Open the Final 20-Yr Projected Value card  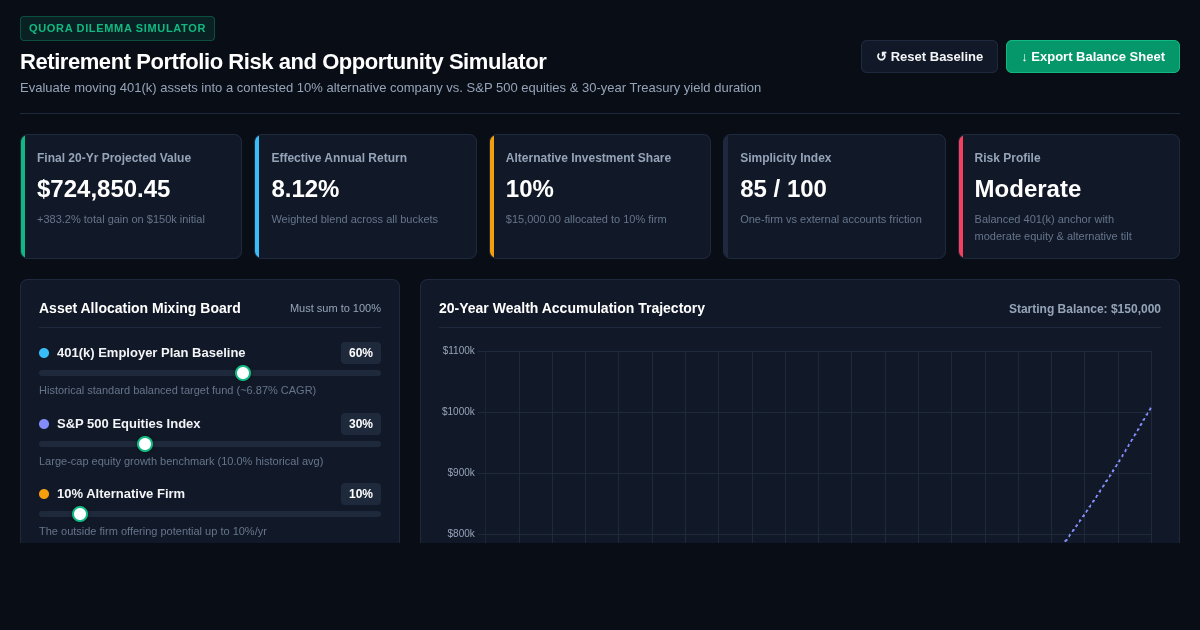point(131,197)
